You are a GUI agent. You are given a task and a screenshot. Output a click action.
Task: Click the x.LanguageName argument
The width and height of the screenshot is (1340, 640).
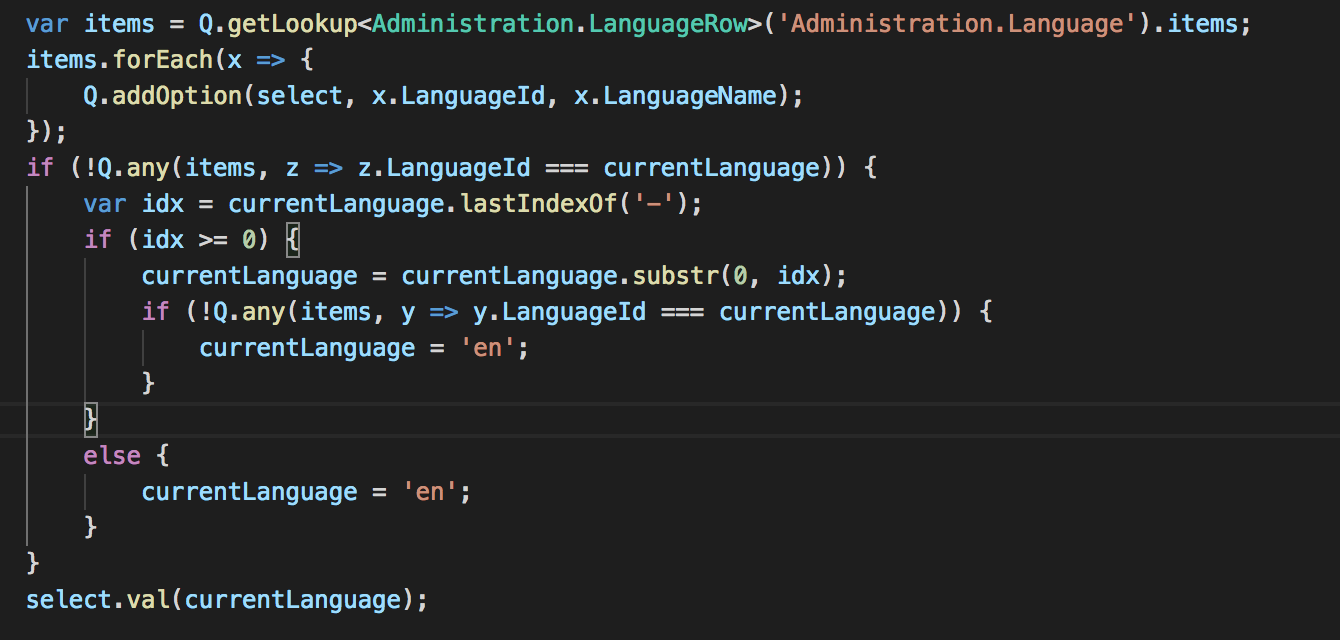click(675, 96)
